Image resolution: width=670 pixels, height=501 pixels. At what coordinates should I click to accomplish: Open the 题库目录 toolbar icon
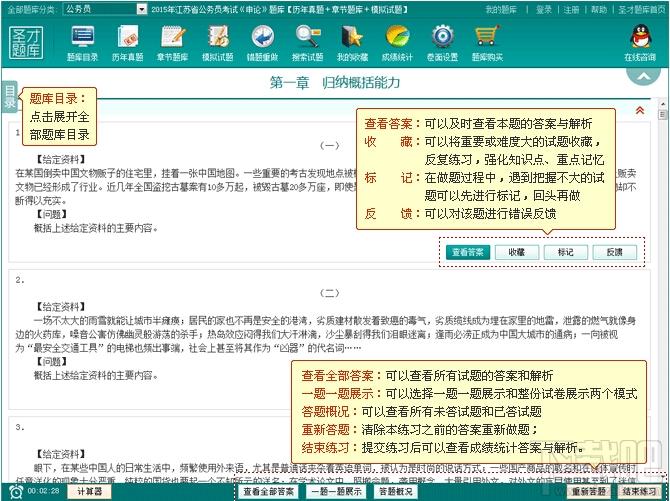(82, 43)
